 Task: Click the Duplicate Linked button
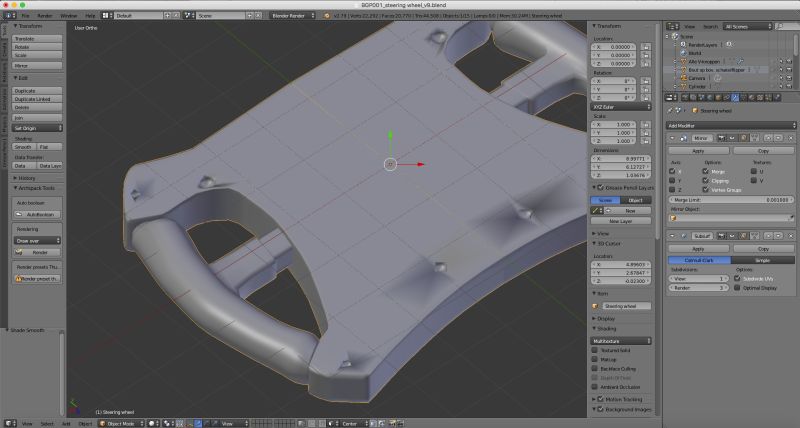click(37, 99)
